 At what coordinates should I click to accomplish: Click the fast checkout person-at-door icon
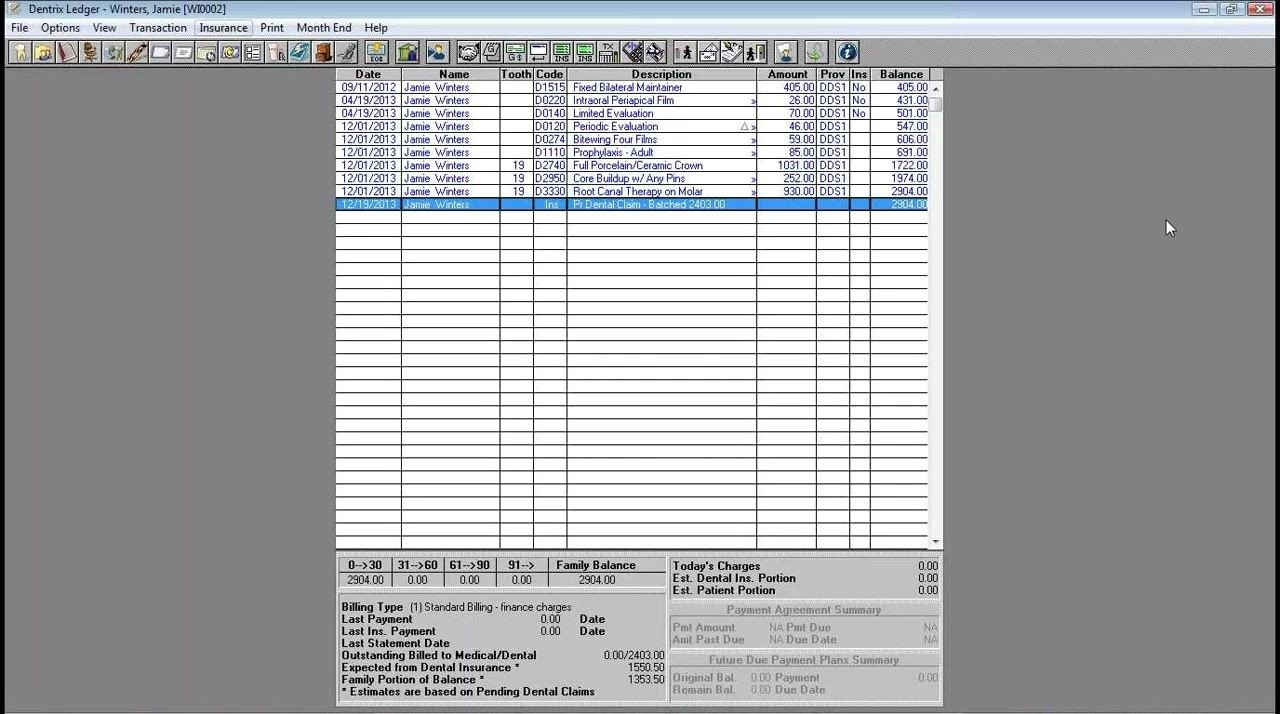tap(755, 52)
